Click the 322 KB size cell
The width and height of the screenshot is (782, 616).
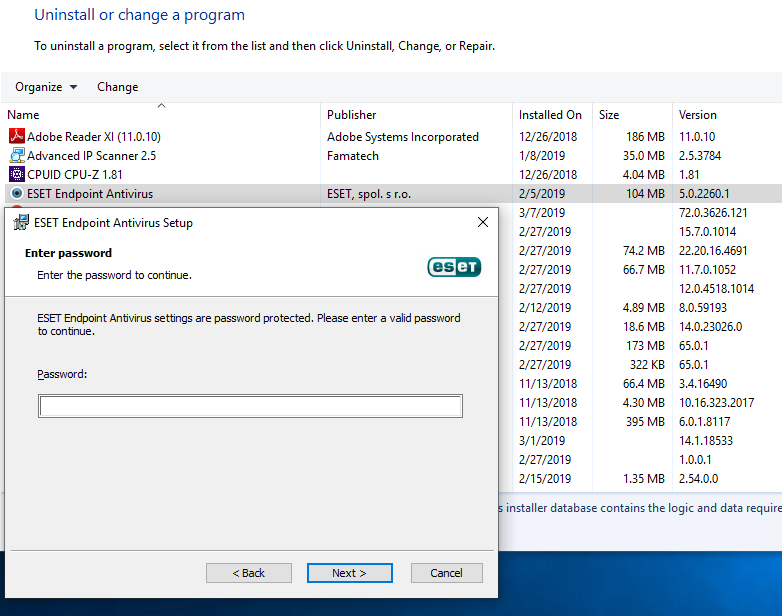coord(647,365)
